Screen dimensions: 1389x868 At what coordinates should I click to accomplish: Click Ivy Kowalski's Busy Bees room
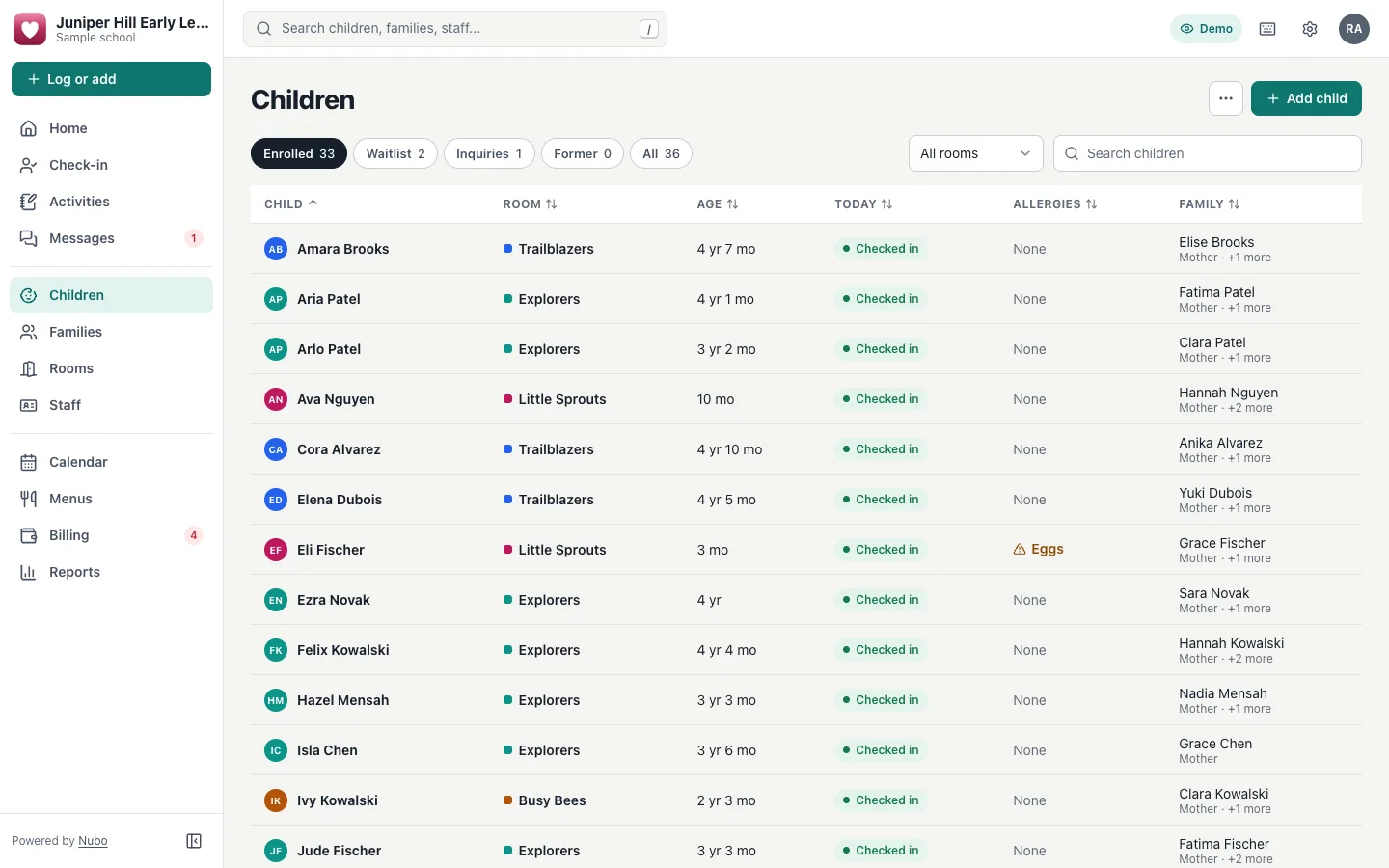(x=545, y=800)
